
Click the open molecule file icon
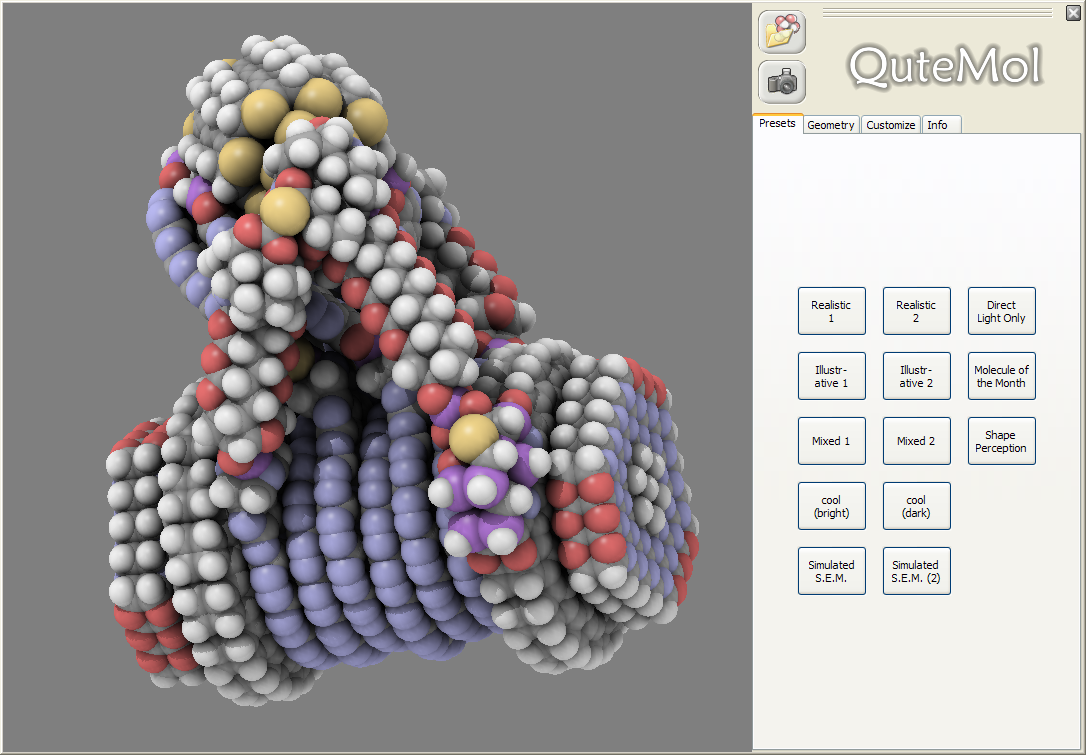781,32
